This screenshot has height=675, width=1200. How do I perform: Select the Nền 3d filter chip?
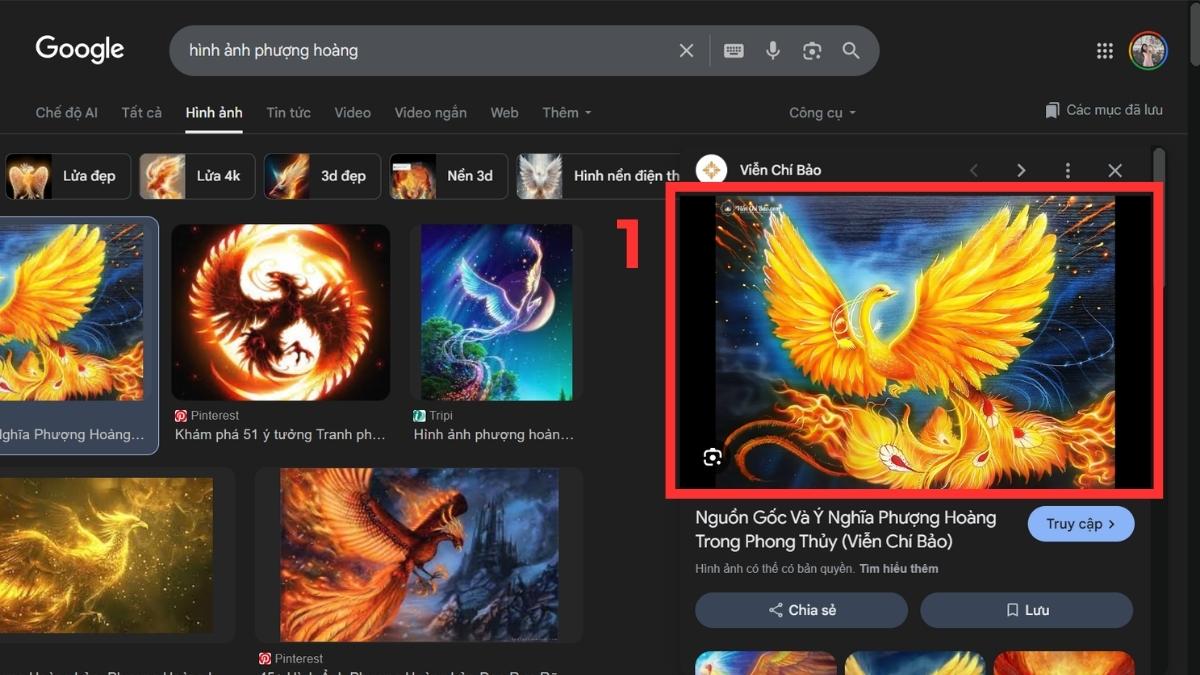coord(448,176)
